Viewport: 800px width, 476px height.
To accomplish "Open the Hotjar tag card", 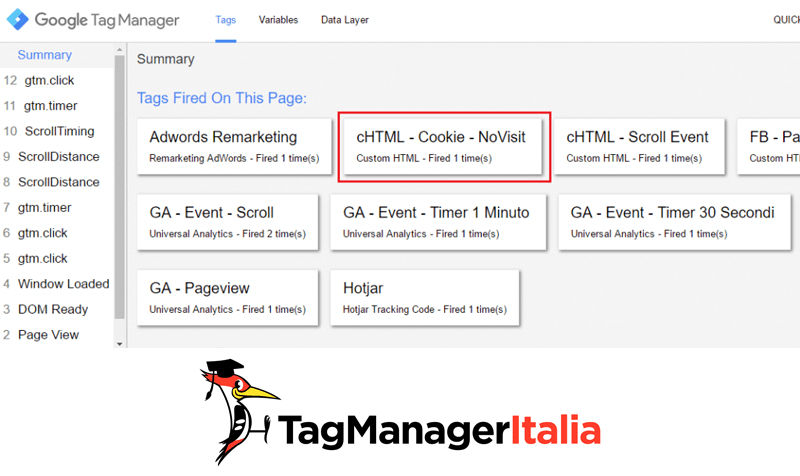I will click(424, 297).
